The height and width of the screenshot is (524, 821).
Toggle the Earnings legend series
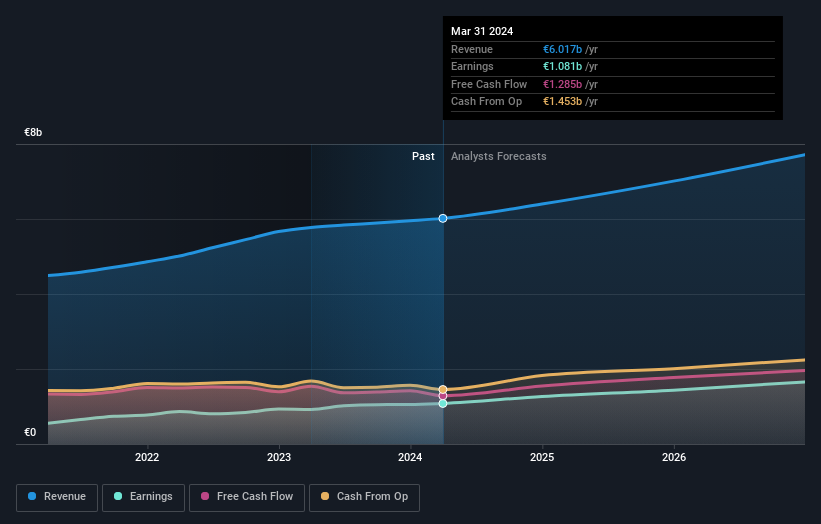click(x=143, y=497)
